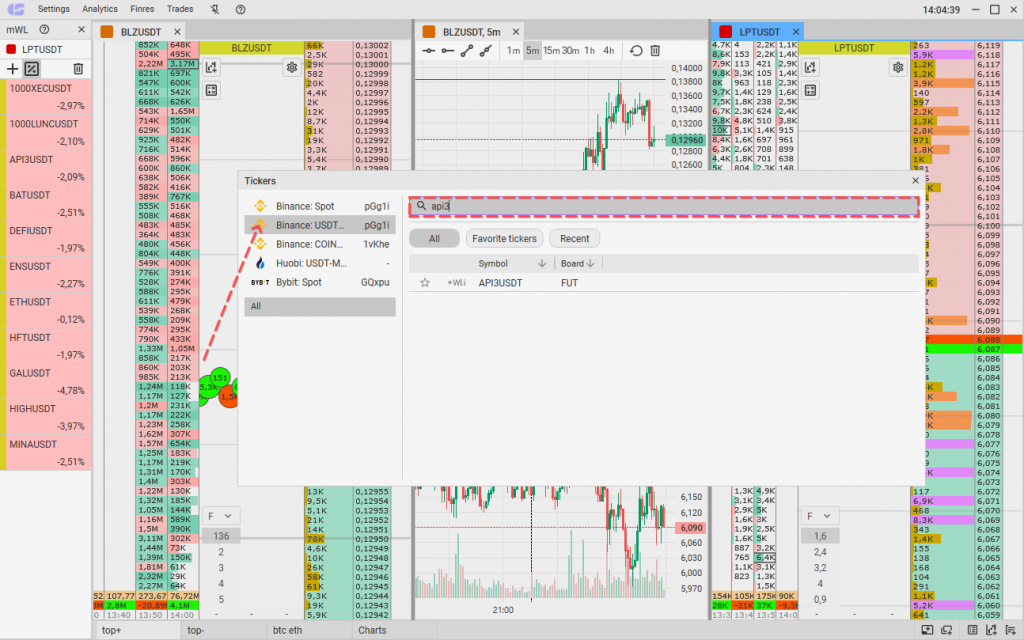Select BATUSDT in watchlist
Viewport: 1024px width, 640px height.
[47, 204]
